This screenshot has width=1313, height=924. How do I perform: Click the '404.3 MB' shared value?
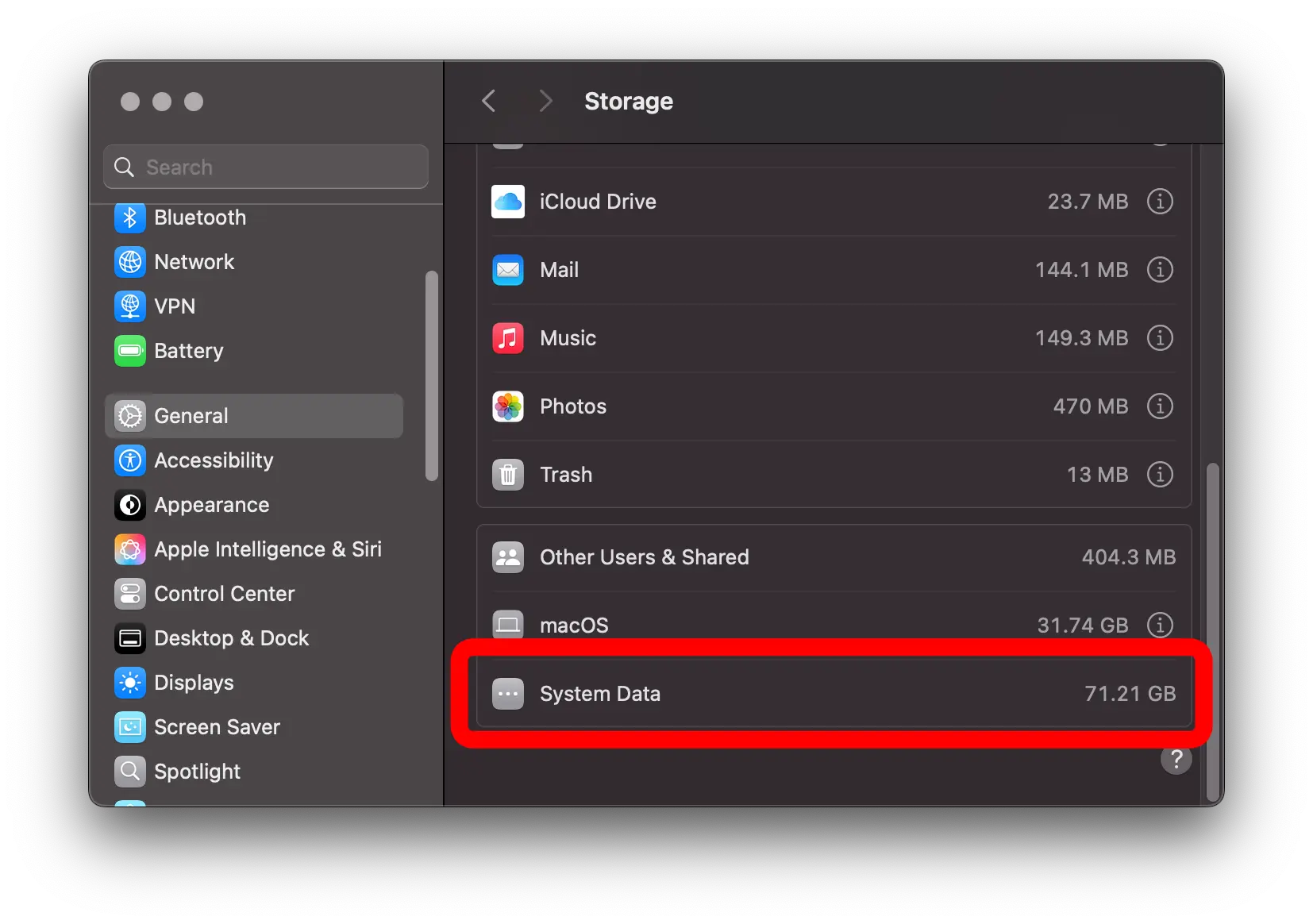coord(1129,557)
